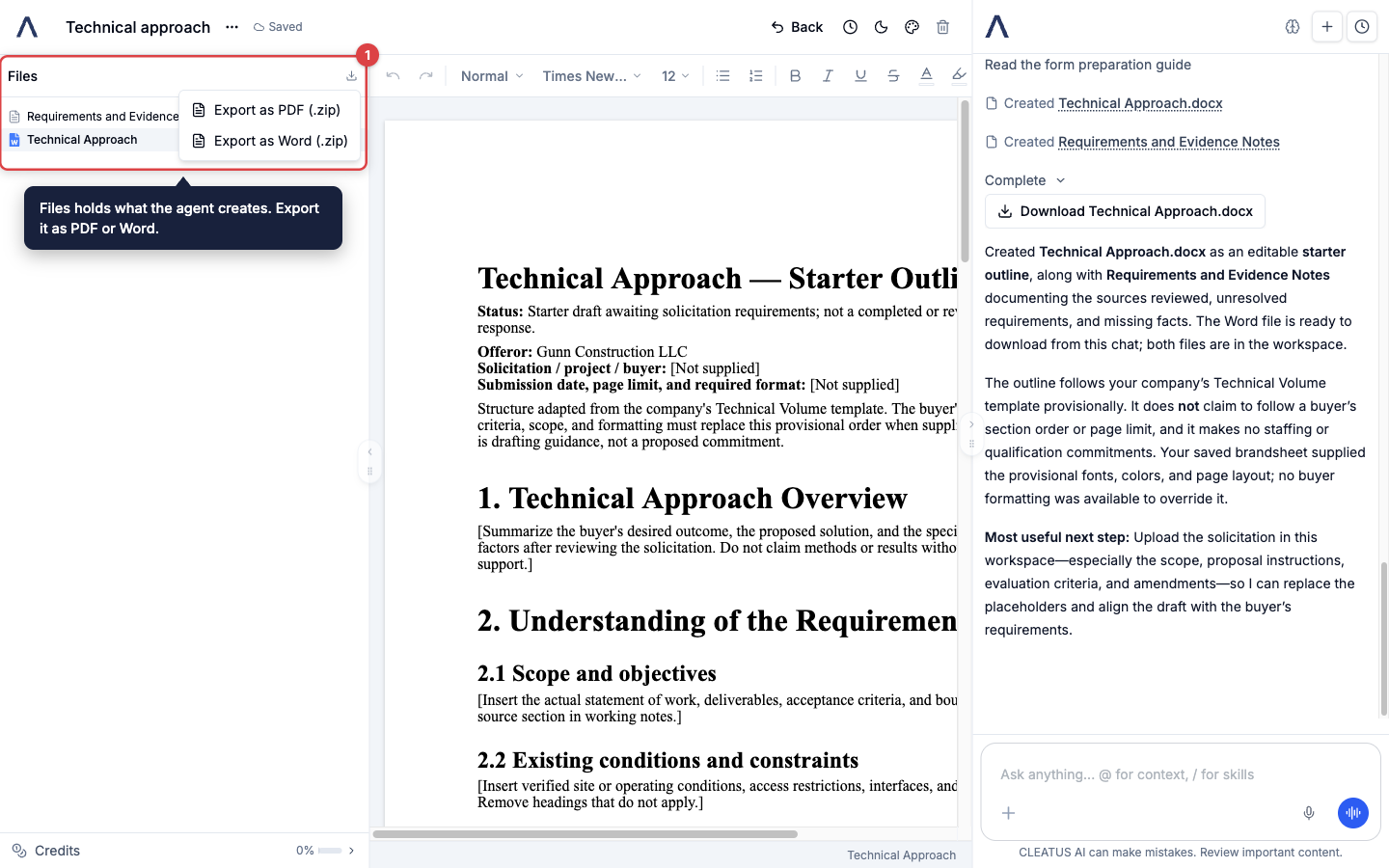The height and width of the screenshot is (868, 1389).
Task: Open the more options ellipsis menu
Action: [x=231, y=27]
